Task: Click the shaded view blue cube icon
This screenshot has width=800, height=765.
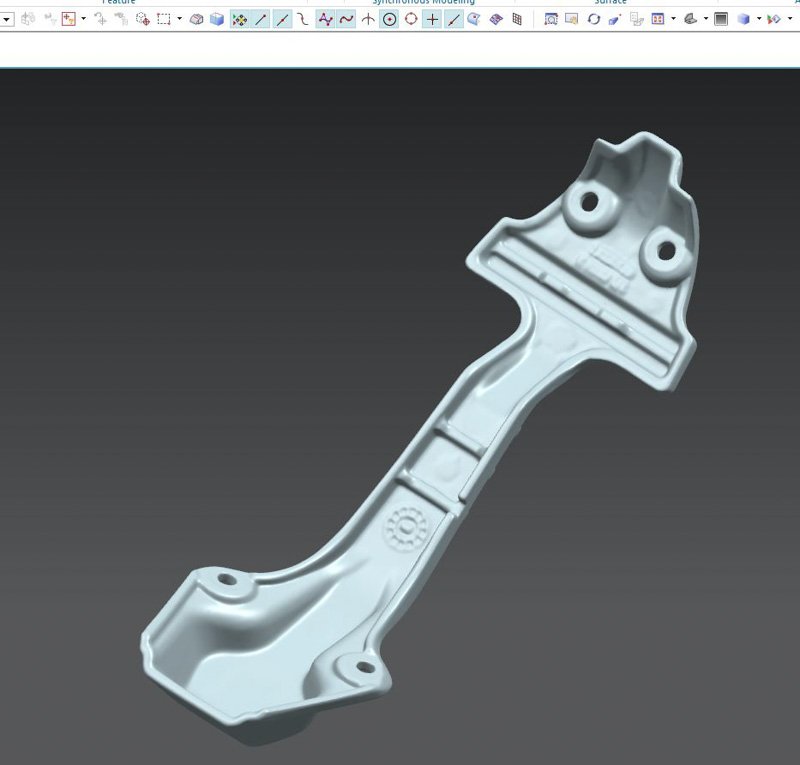Action: (x=743, y=18)
